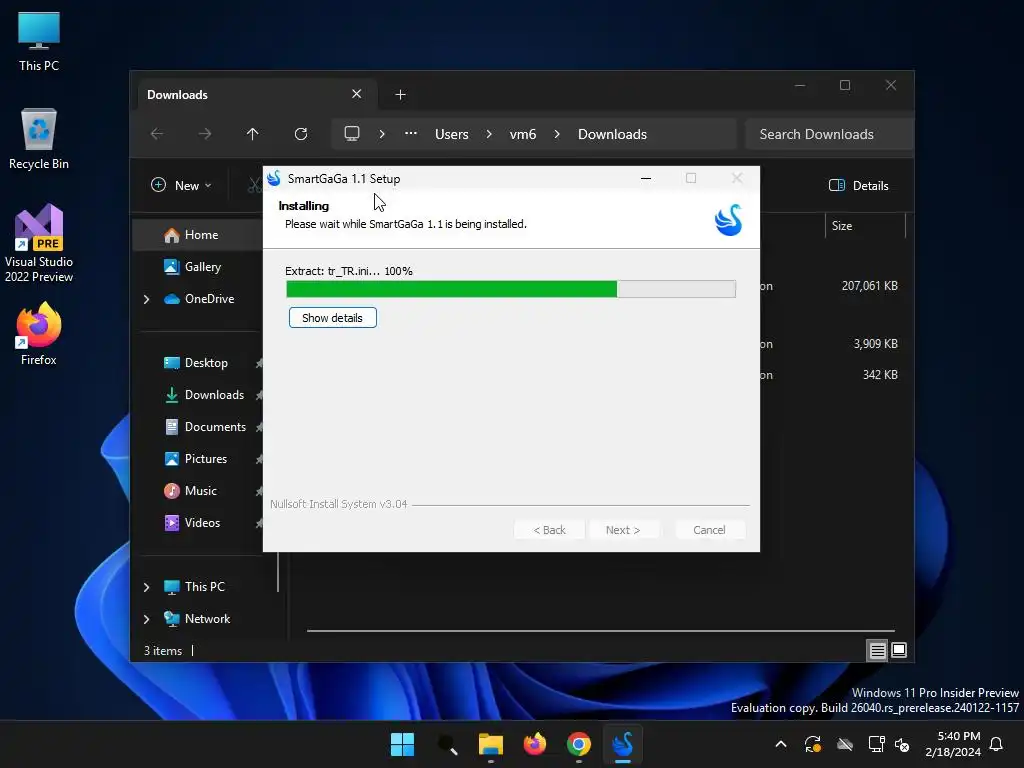Click the Next button in installer
Screen dimensions: 1024x768
tap(622, 530)
